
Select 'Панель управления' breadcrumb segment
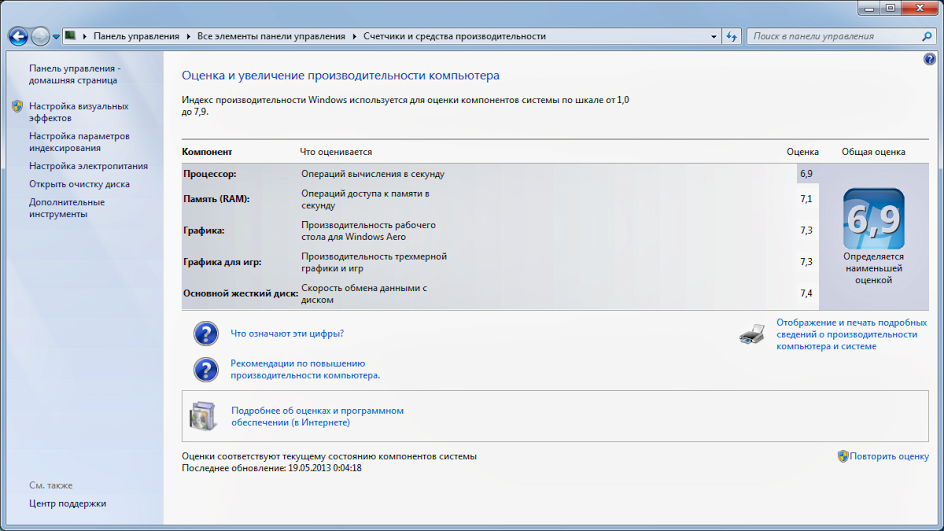(136, 36)
